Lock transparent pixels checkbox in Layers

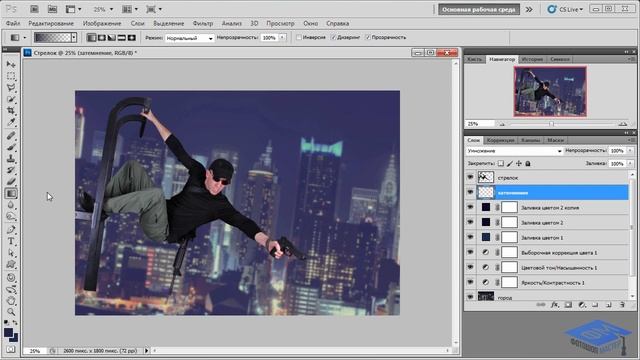pos(501,164)
